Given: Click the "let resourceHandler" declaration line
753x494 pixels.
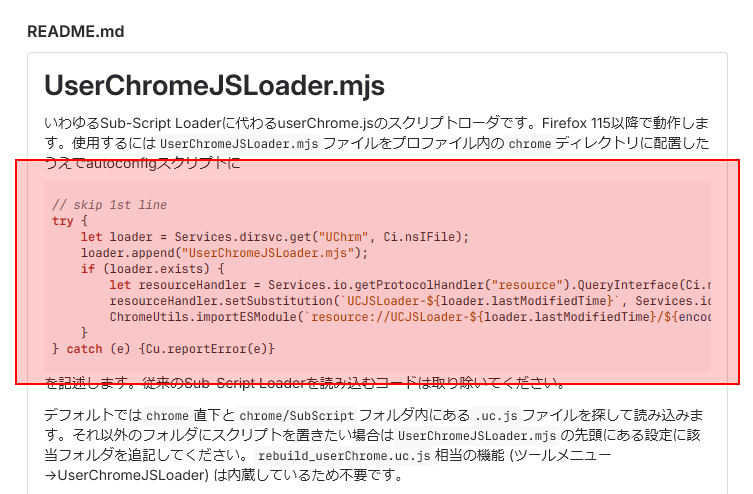Looking at the screenshot, I should (x=410, y=285).
